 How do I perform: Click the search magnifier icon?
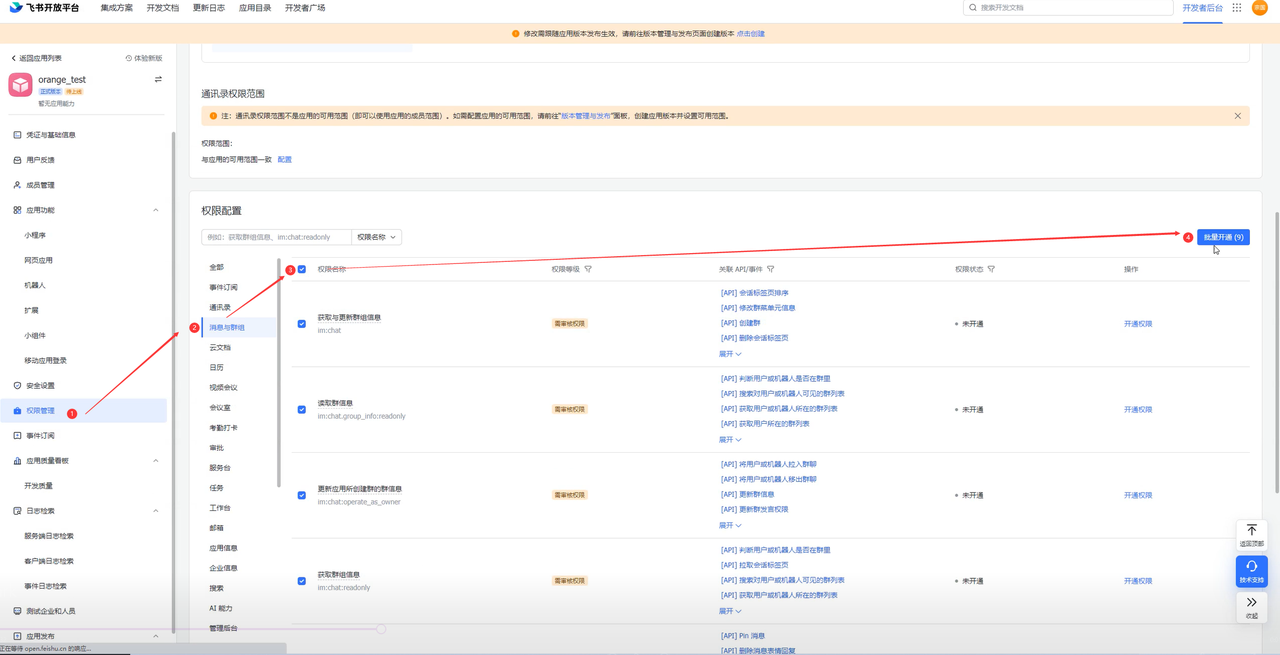(x=973, y=8)
